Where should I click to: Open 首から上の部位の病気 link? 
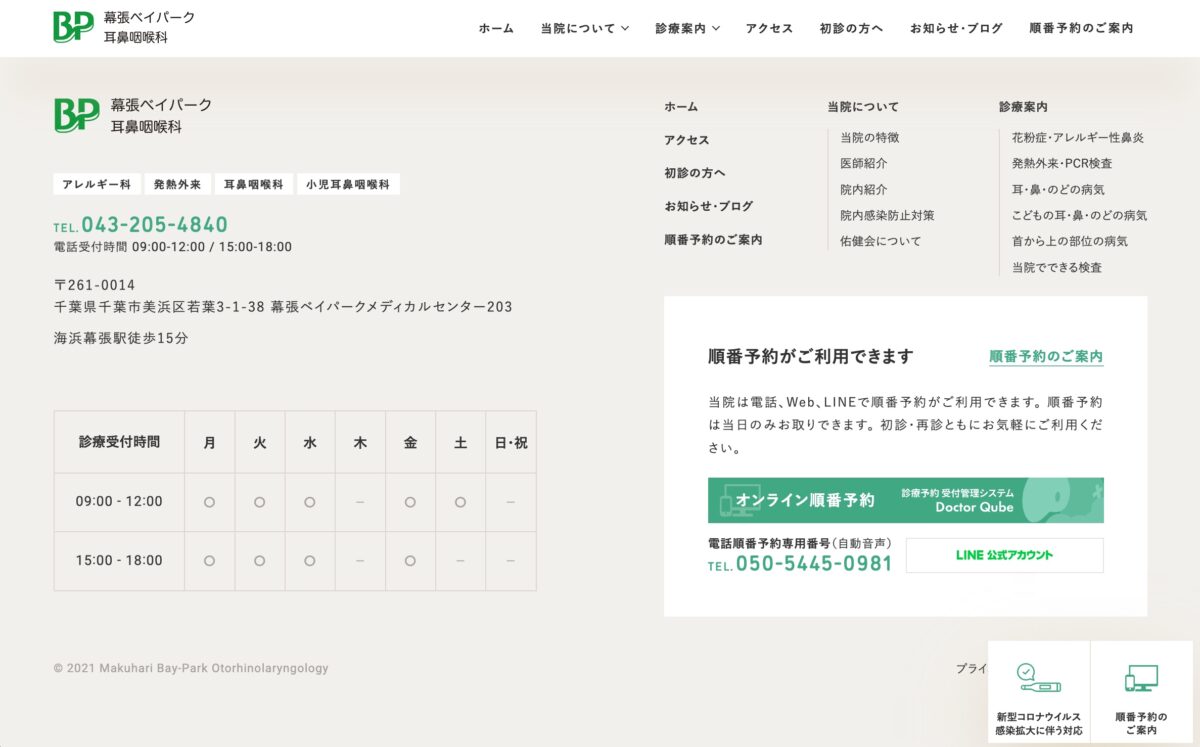coord(1070,241)
